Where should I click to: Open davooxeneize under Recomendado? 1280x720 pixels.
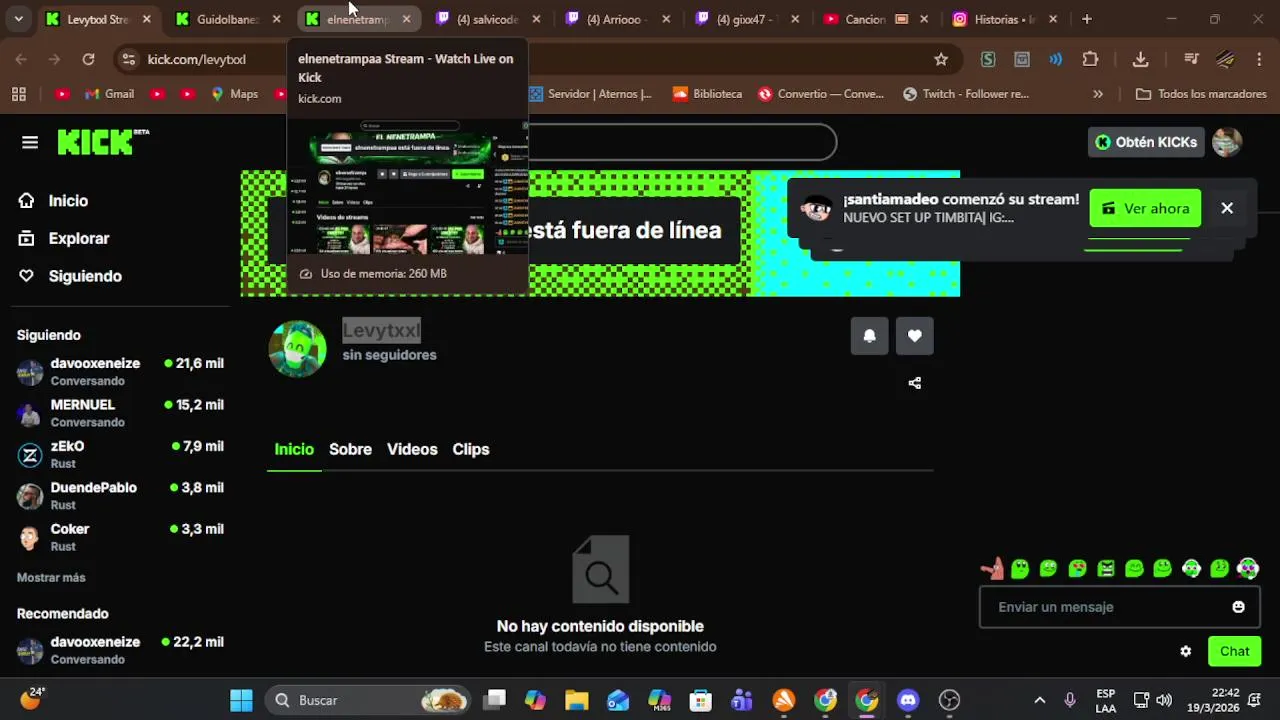120,650
